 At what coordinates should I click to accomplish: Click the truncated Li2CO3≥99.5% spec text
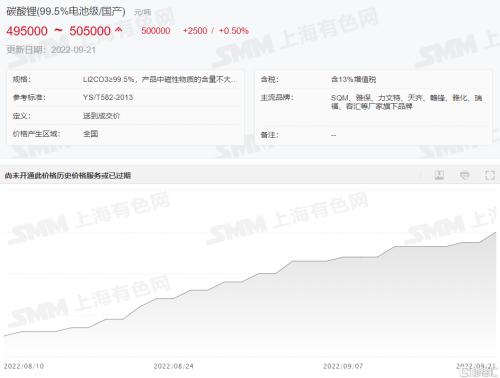pos(160,79)
